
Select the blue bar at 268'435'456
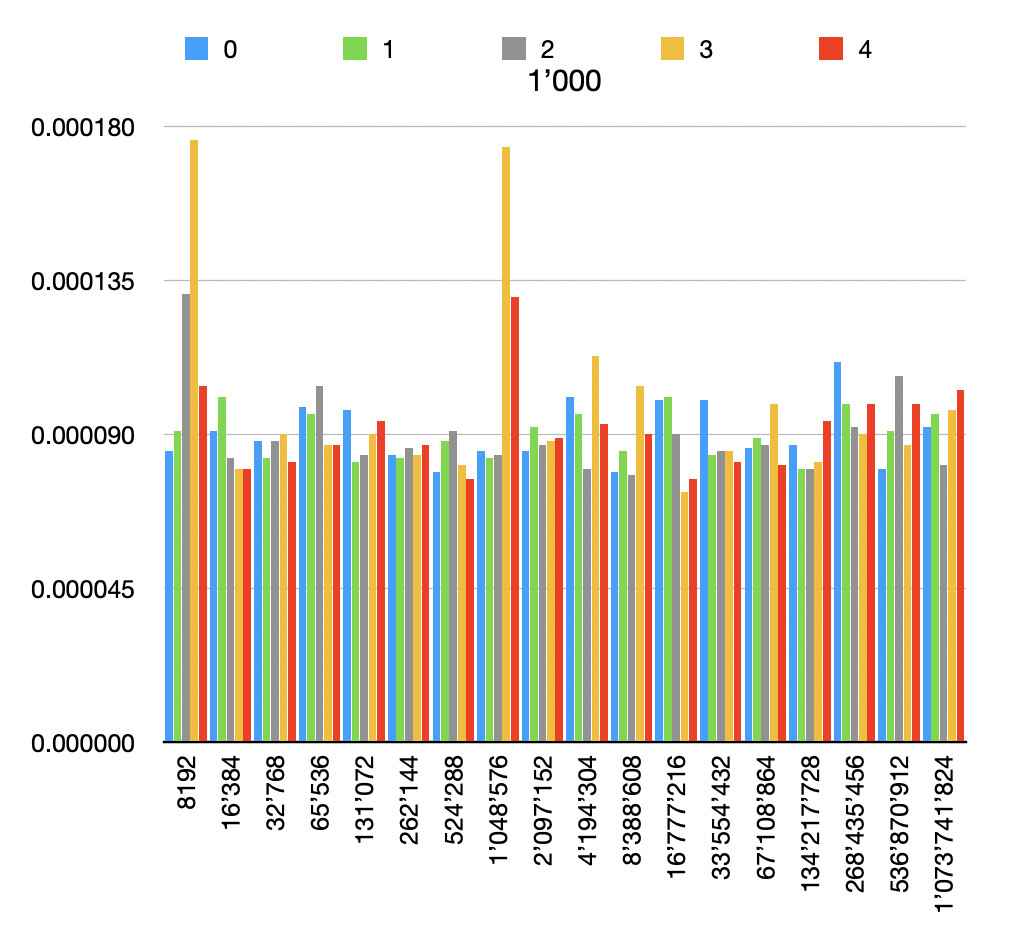coord(838,551)
